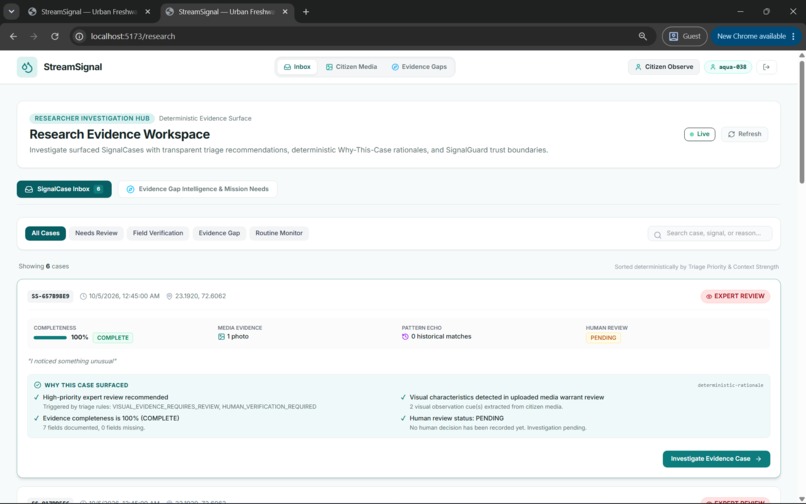Filter by Routine Monitor
806x504 pixels.
(x=279, y=233)
